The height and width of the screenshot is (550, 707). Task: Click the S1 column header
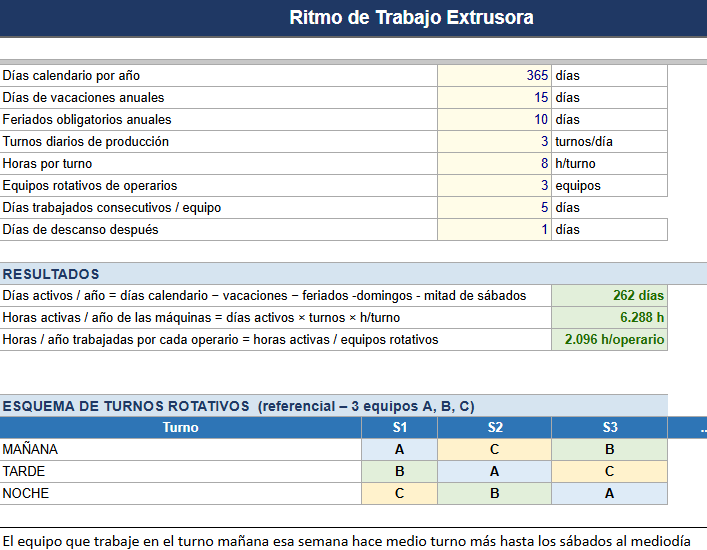(x=399, y=427)
